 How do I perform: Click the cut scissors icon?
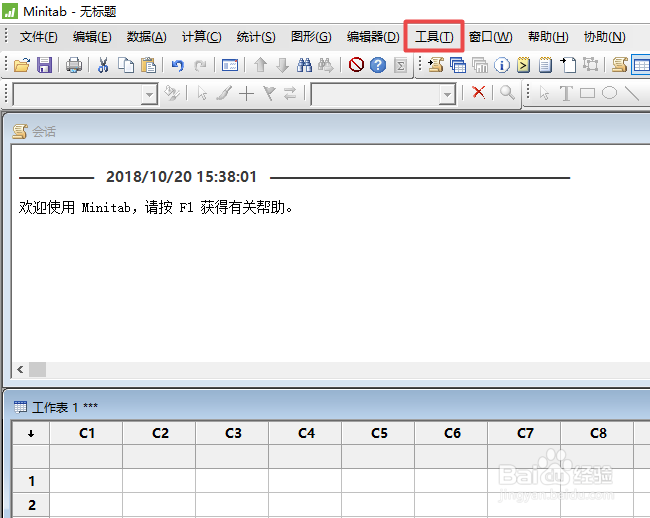(x=103, y=65)
